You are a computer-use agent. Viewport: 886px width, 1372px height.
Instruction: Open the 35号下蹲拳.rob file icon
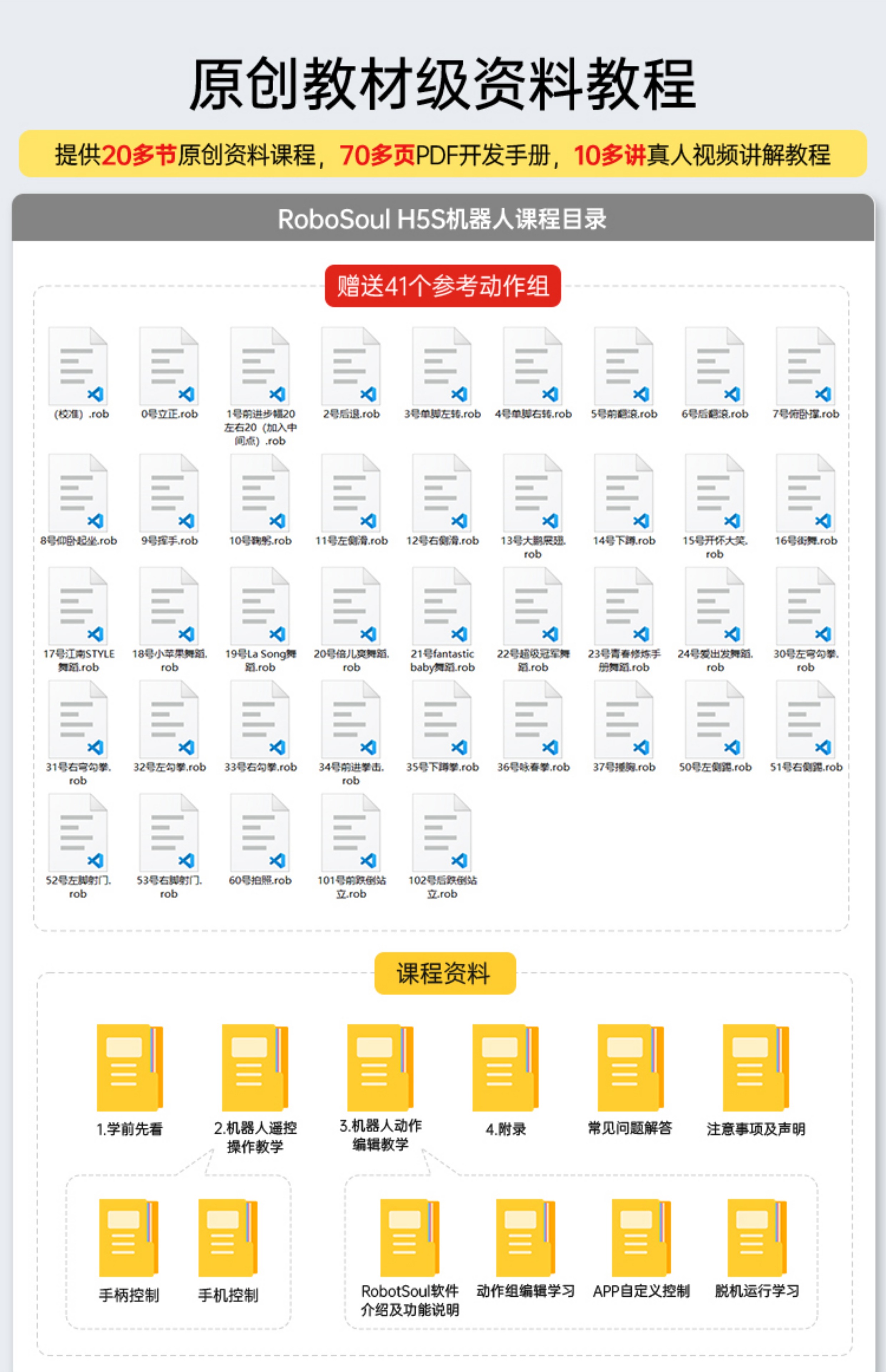pos(441,720)
